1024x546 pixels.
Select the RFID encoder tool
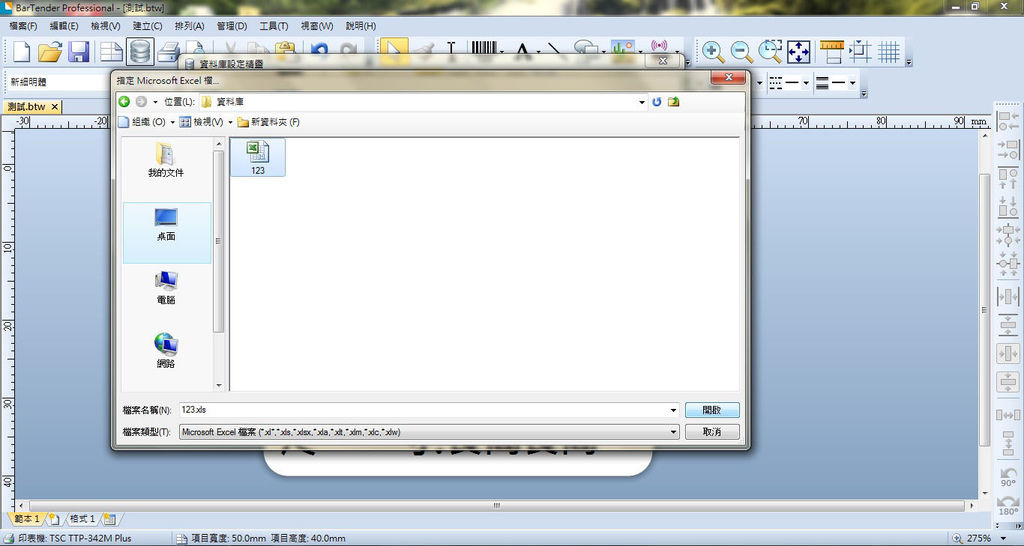660,47
